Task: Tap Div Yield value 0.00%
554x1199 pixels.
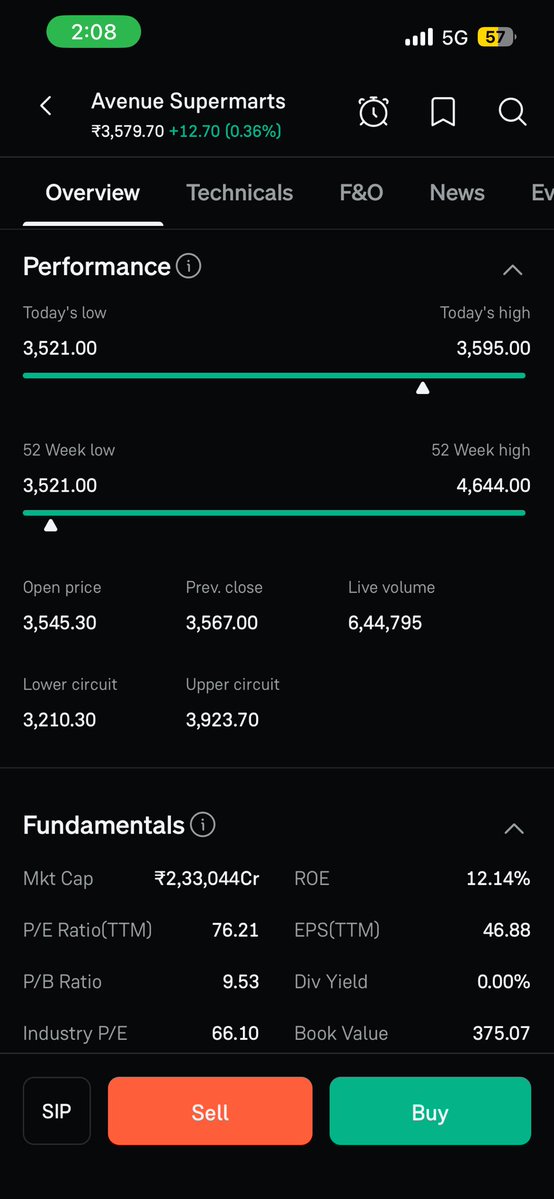Action: [x=503, y=982]
